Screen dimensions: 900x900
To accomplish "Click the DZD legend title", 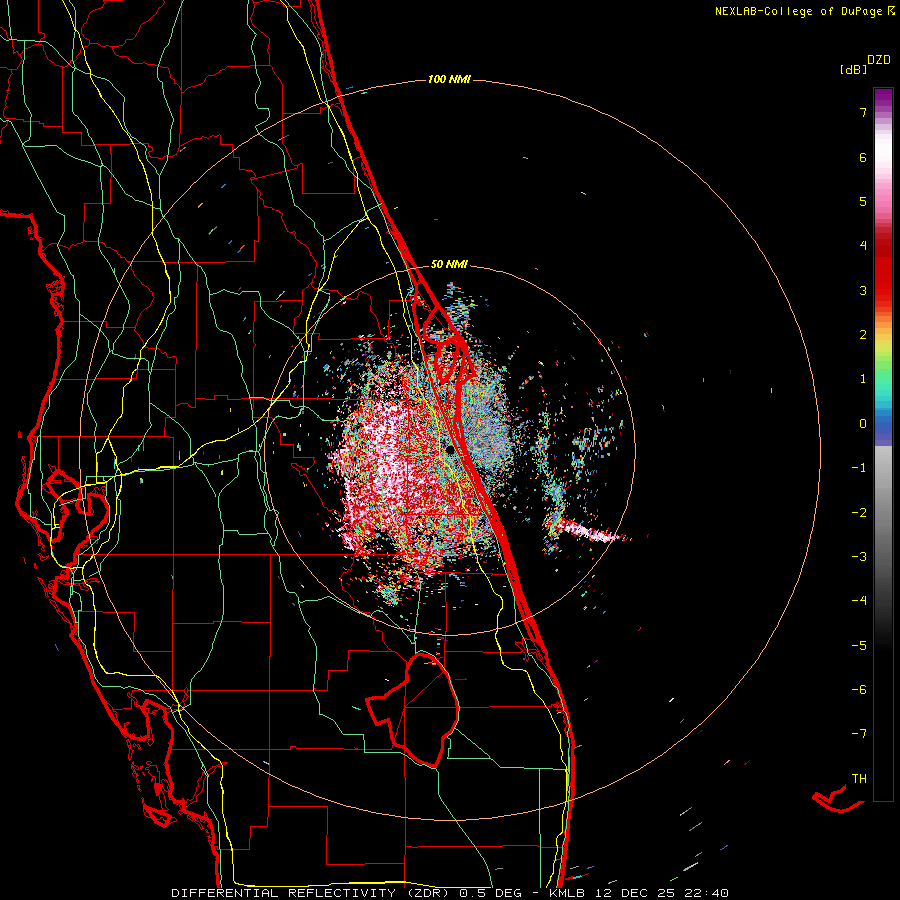I will click(x=879, y=60).
